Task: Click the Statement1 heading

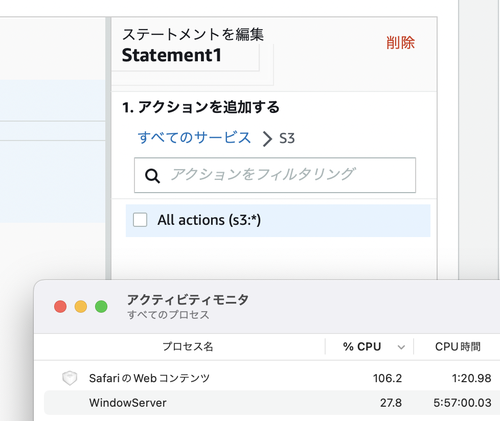Action: (172, 55)
